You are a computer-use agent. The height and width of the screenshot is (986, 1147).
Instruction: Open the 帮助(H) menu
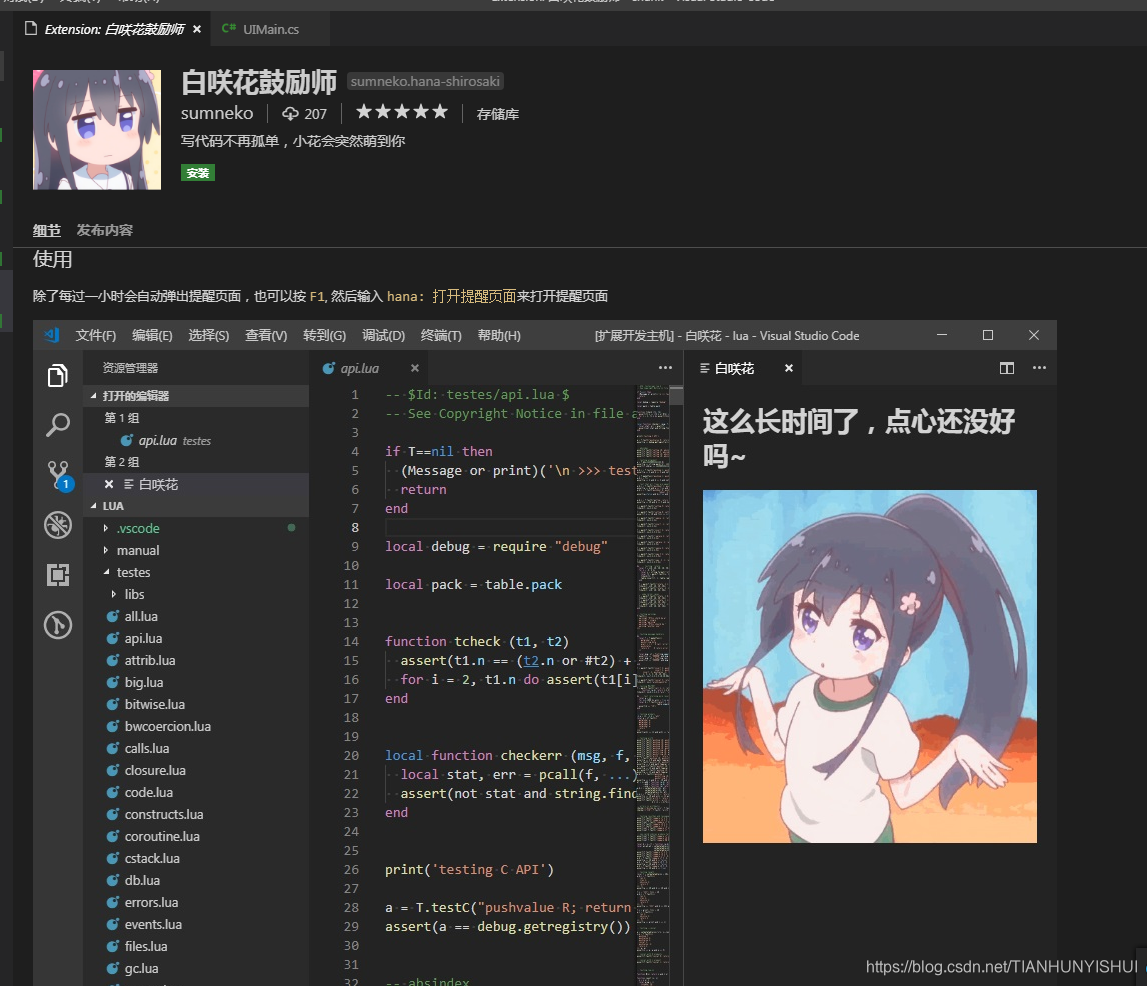pyautogui.click(x=499, y=336)
